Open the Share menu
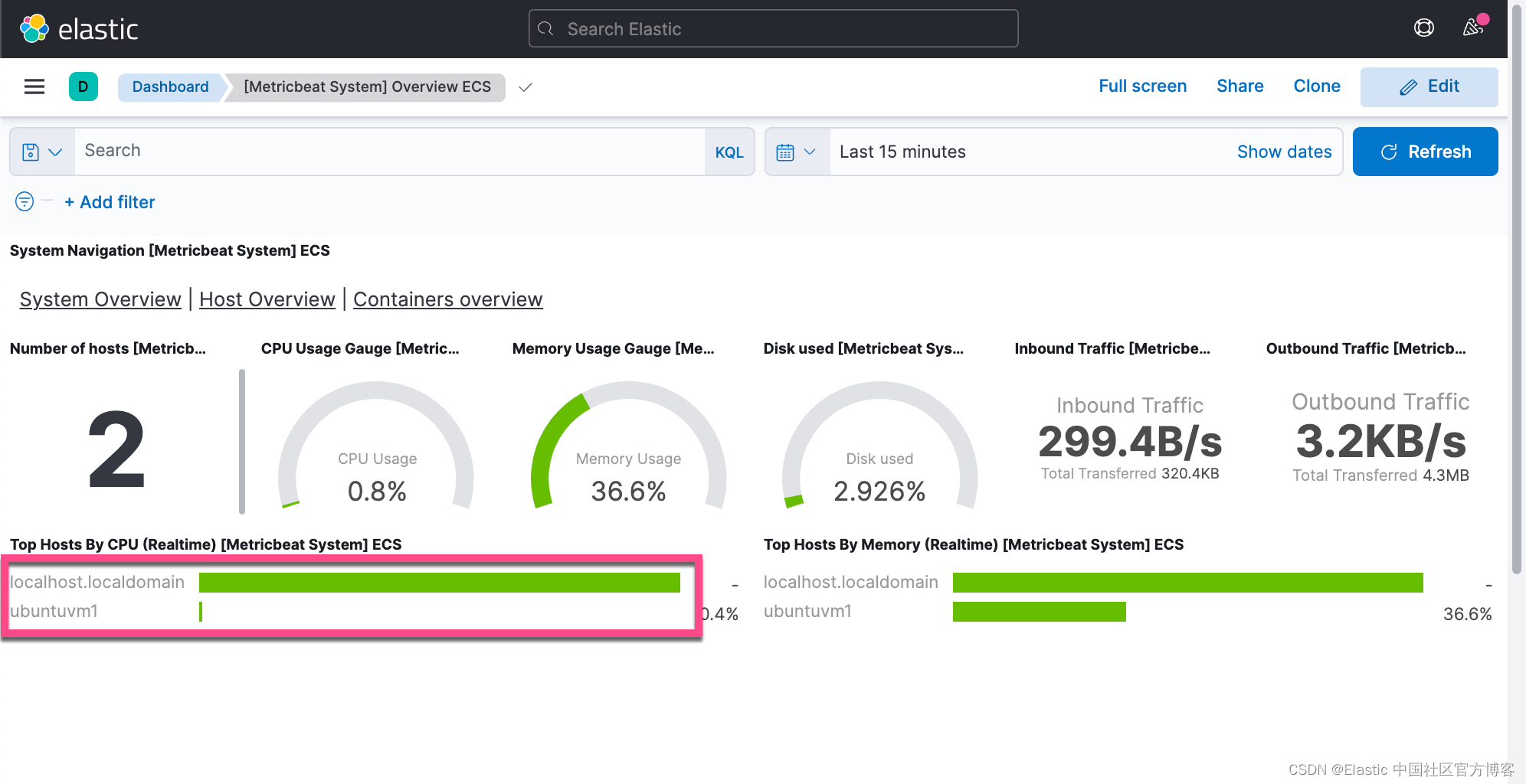 (x=1239, y=87)
